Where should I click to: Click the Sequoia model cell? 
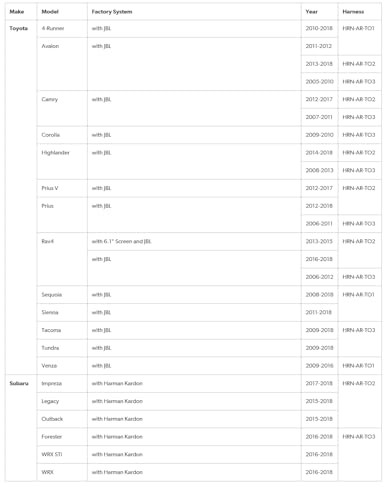pos(62,295)
